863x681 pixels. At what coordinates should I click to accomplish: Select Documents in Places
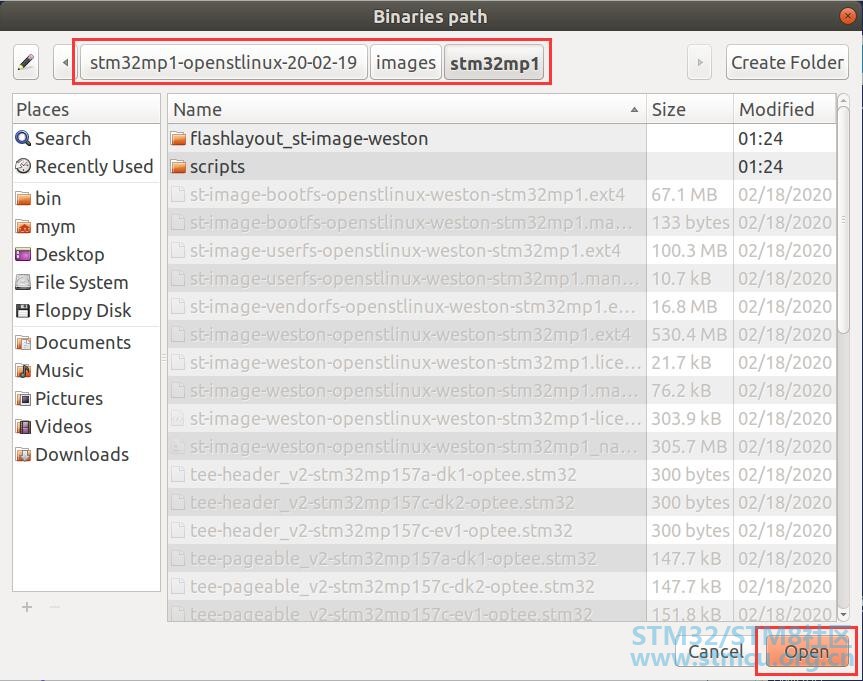click(86, 342)
